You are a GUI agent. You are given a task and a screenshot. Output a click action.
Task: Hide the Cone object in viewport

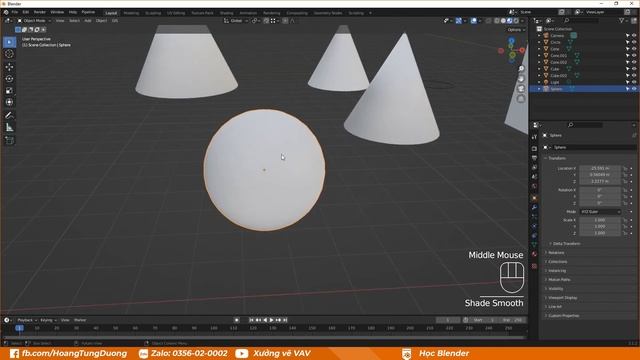634,49
